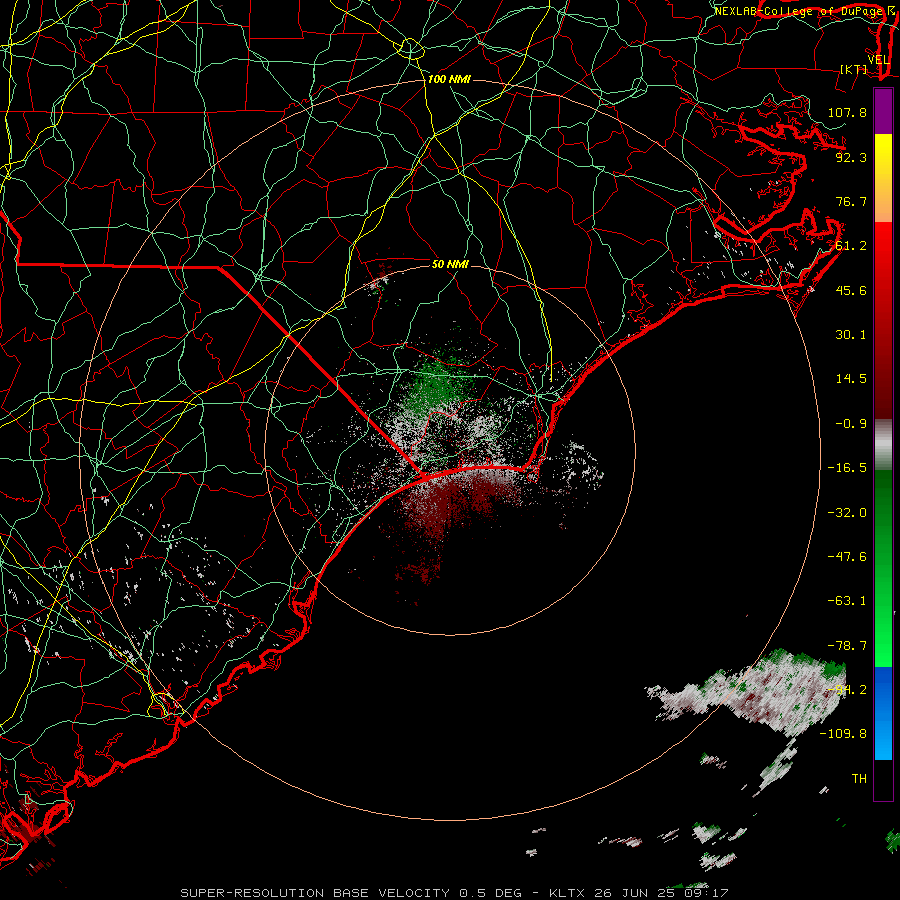The width and height of the screenshot is (900, 900).
Task: Click the blue segment of color scale
Action: pyautogui.click(x=883, y=713)
